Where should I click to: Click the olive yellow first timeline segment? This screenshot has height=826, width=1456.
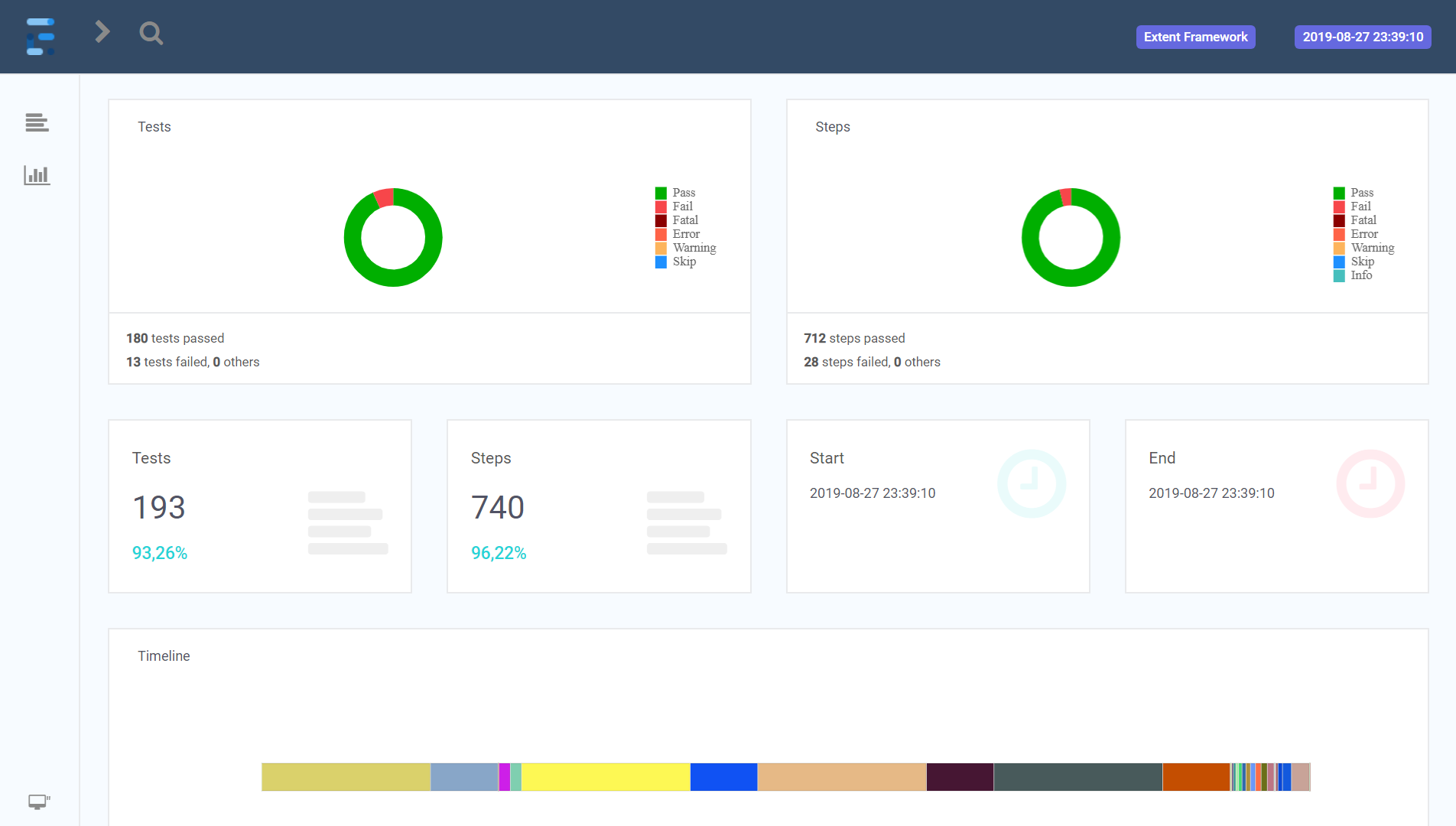click(x=346, y=777)
